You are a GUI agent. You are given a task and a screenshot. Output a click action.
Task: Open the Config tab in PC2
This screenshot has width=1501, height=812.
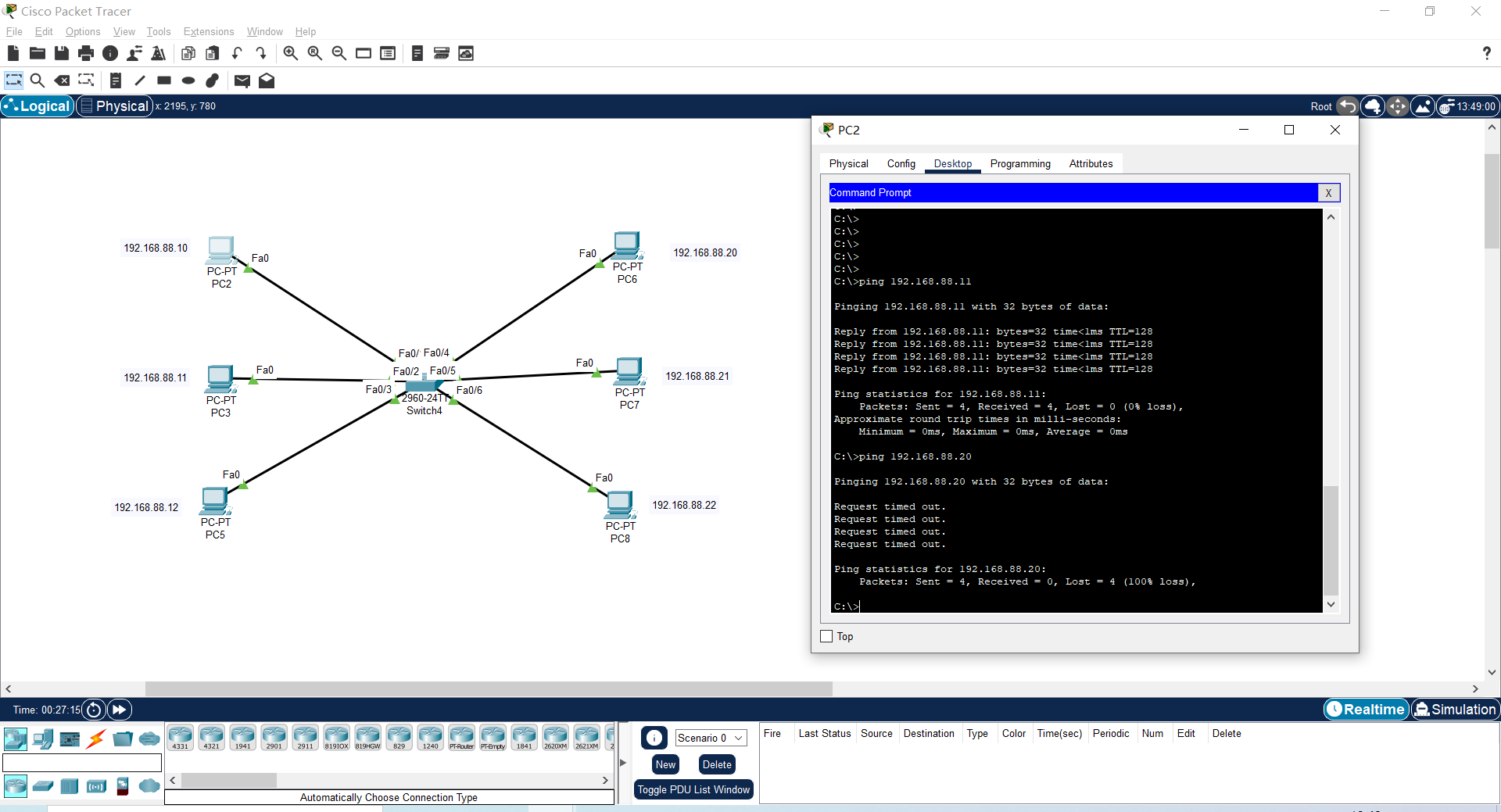[901, 163]
